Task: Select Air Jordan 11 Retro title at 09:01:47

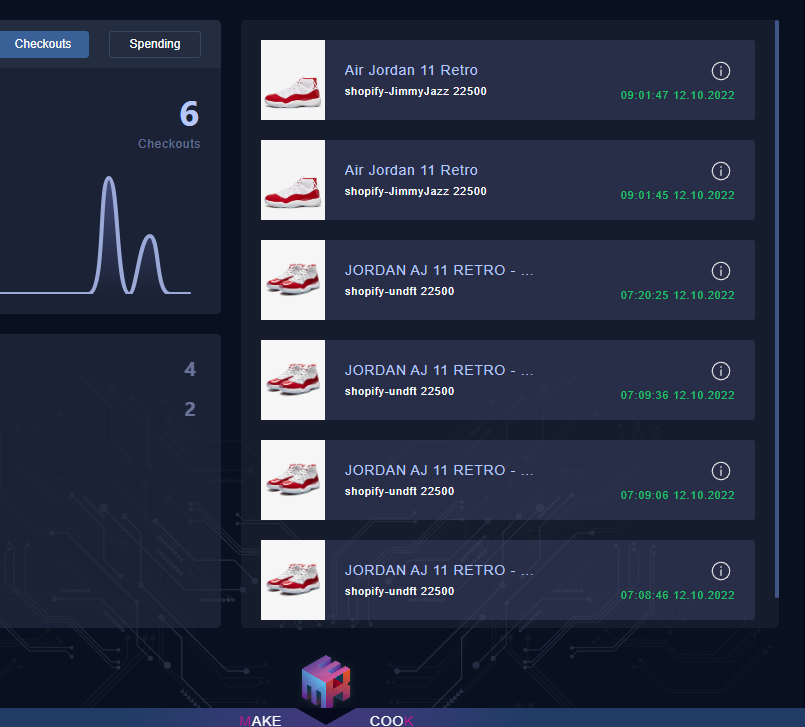Action: pos(411,70)
